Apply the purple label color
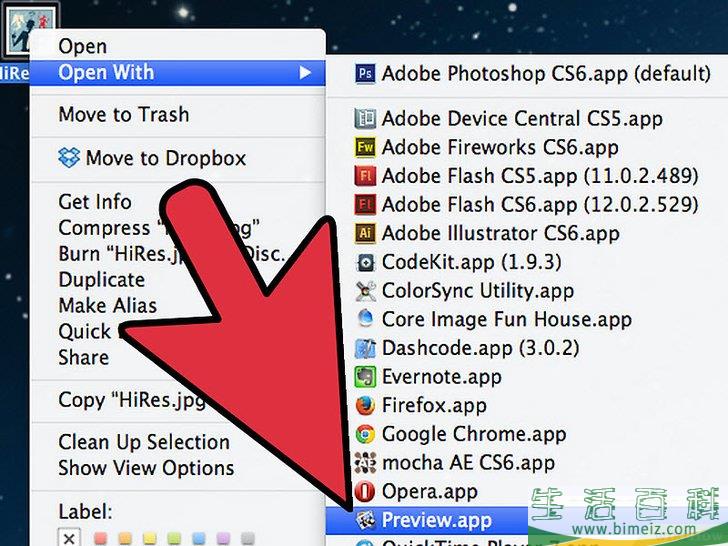This screenshot has width=728, height=546. tap(223, 539)
